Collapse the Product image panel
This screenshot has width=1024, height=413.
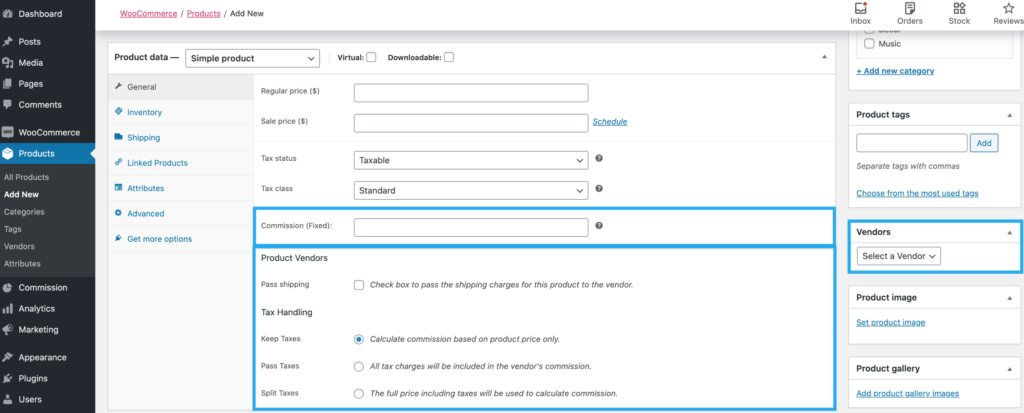1010,297
